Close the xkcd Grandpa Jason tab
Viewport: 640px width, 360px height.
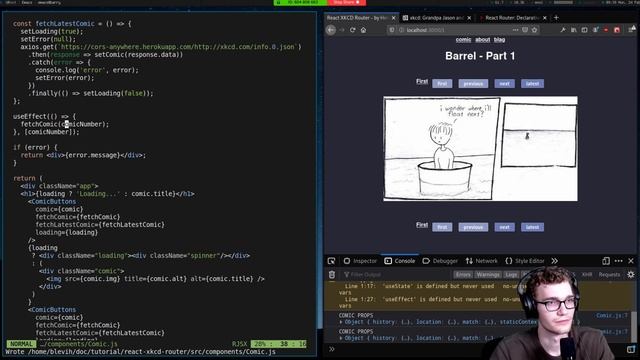(469, 18)
